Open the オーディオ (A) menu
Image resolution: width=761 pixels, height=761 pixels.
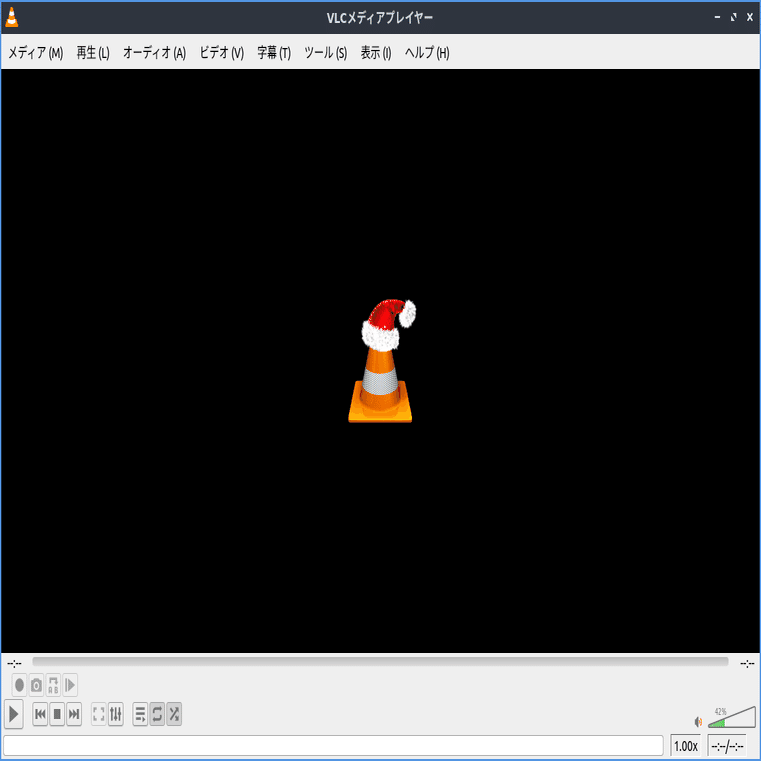[x=154, y=52]
